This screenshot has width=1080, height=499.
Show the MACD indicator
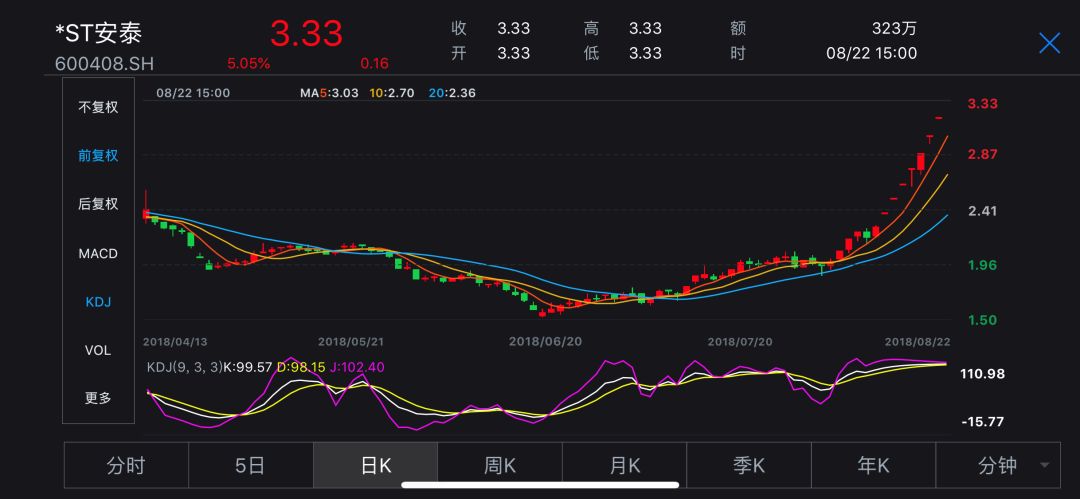point(98,253)
